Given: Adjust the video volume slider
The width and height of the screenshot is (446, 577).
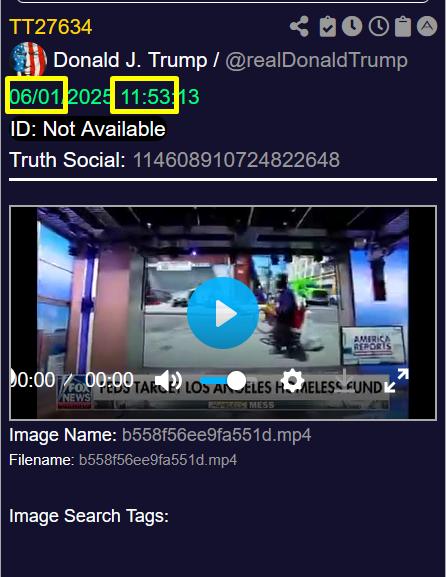Looking at the screenshot, I should (x=223, y=380).
